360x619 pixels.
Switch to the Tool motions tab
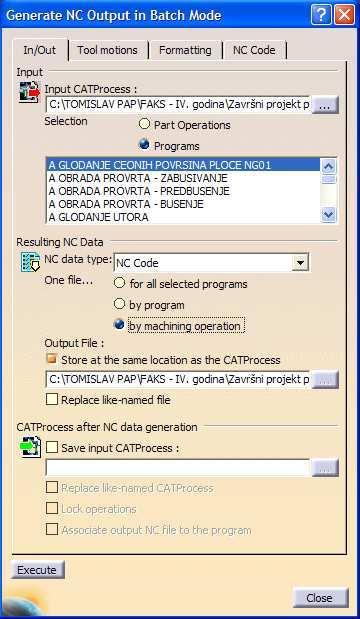107,50
